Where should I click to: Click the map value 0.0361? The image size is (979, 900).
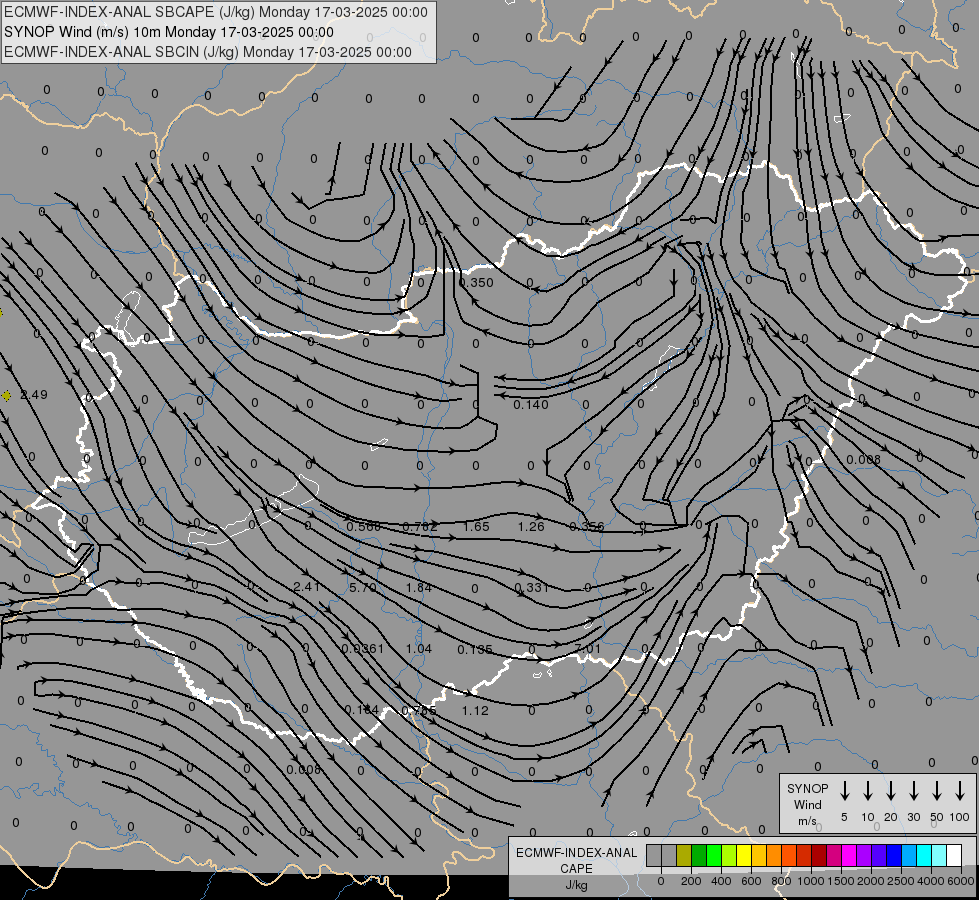pos(363,649)
